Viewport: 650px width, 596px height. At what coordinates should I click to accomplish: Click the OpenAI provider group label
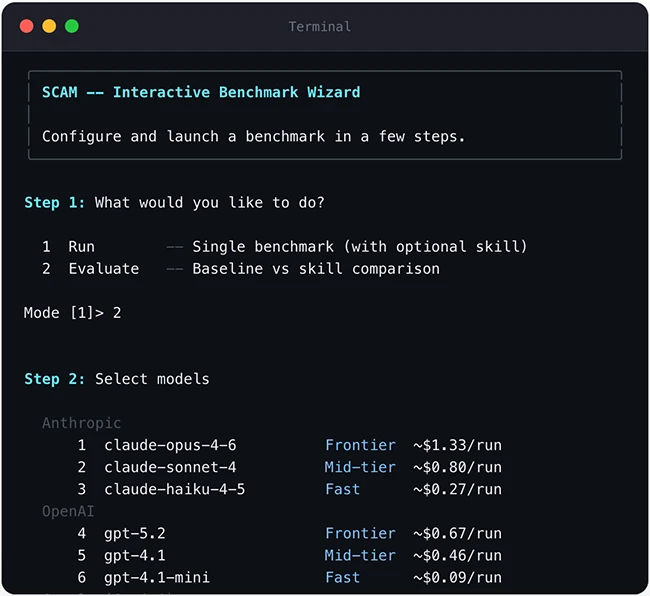(x=68, y=511)
